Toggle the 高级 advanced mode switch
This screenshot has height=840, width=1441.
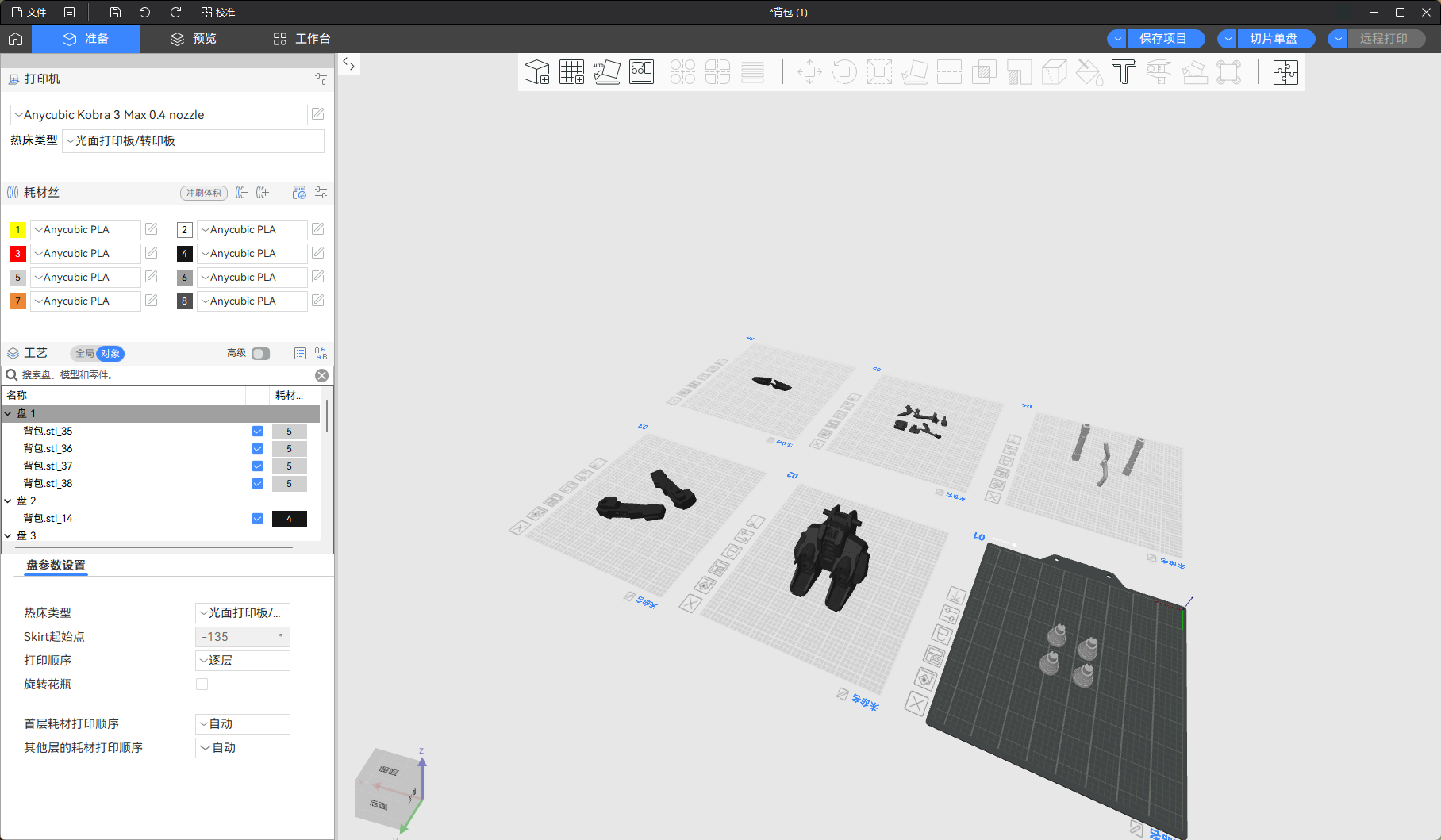pyautogui.click(x=260, y=354)
